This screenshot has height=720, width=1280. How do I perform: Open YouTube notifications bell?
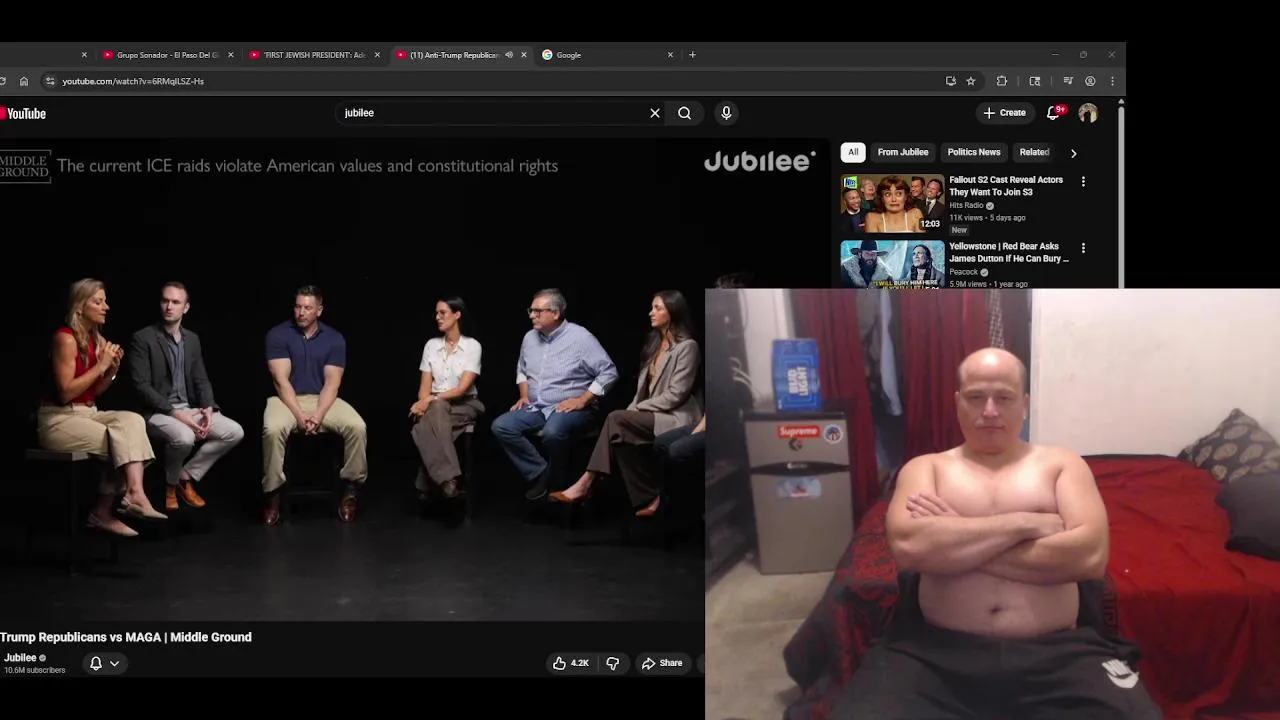point(1054,113)
